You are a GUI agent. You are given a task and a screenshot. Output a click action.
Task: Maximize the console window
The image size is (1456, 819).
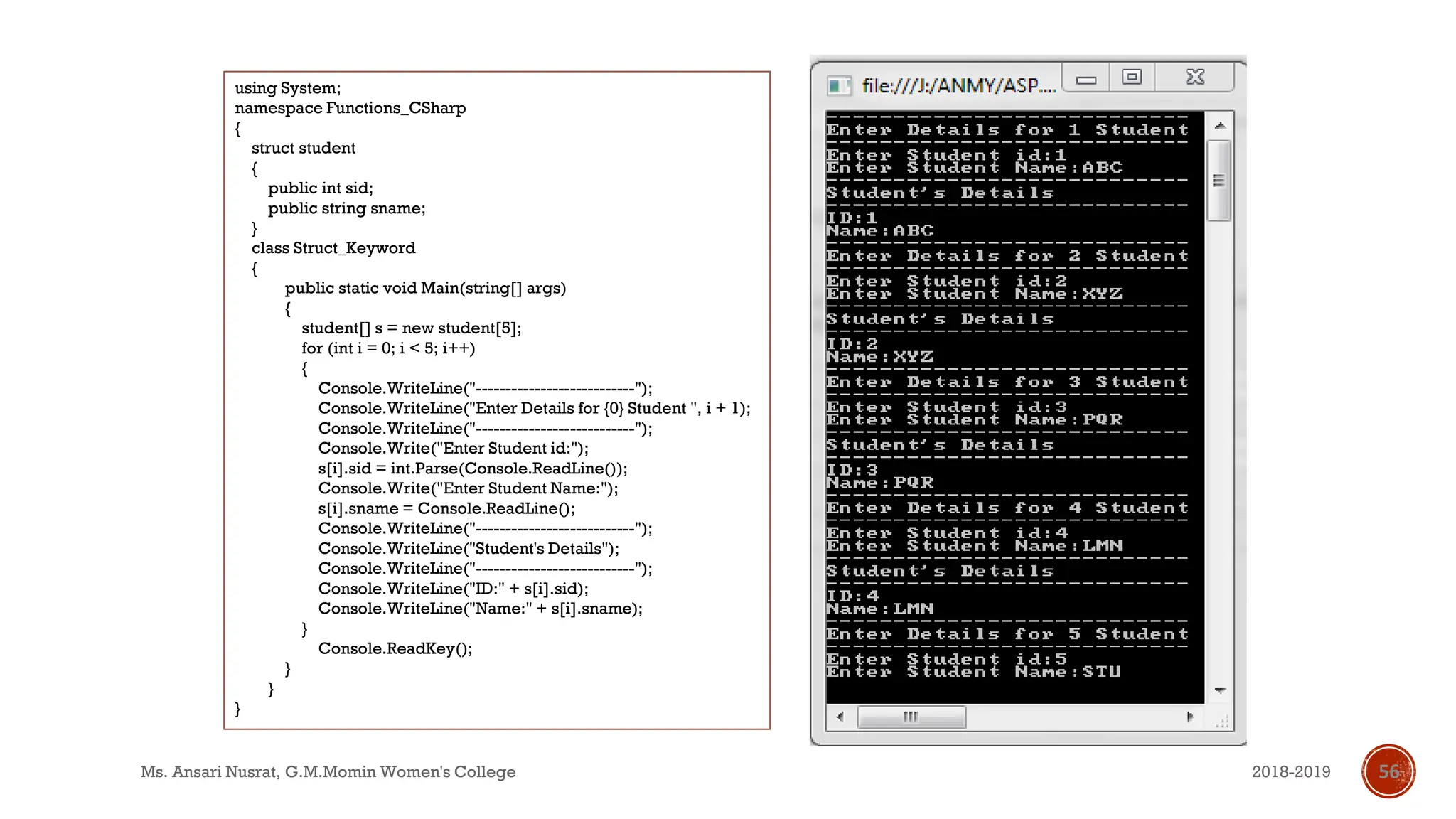(1132, 77)
